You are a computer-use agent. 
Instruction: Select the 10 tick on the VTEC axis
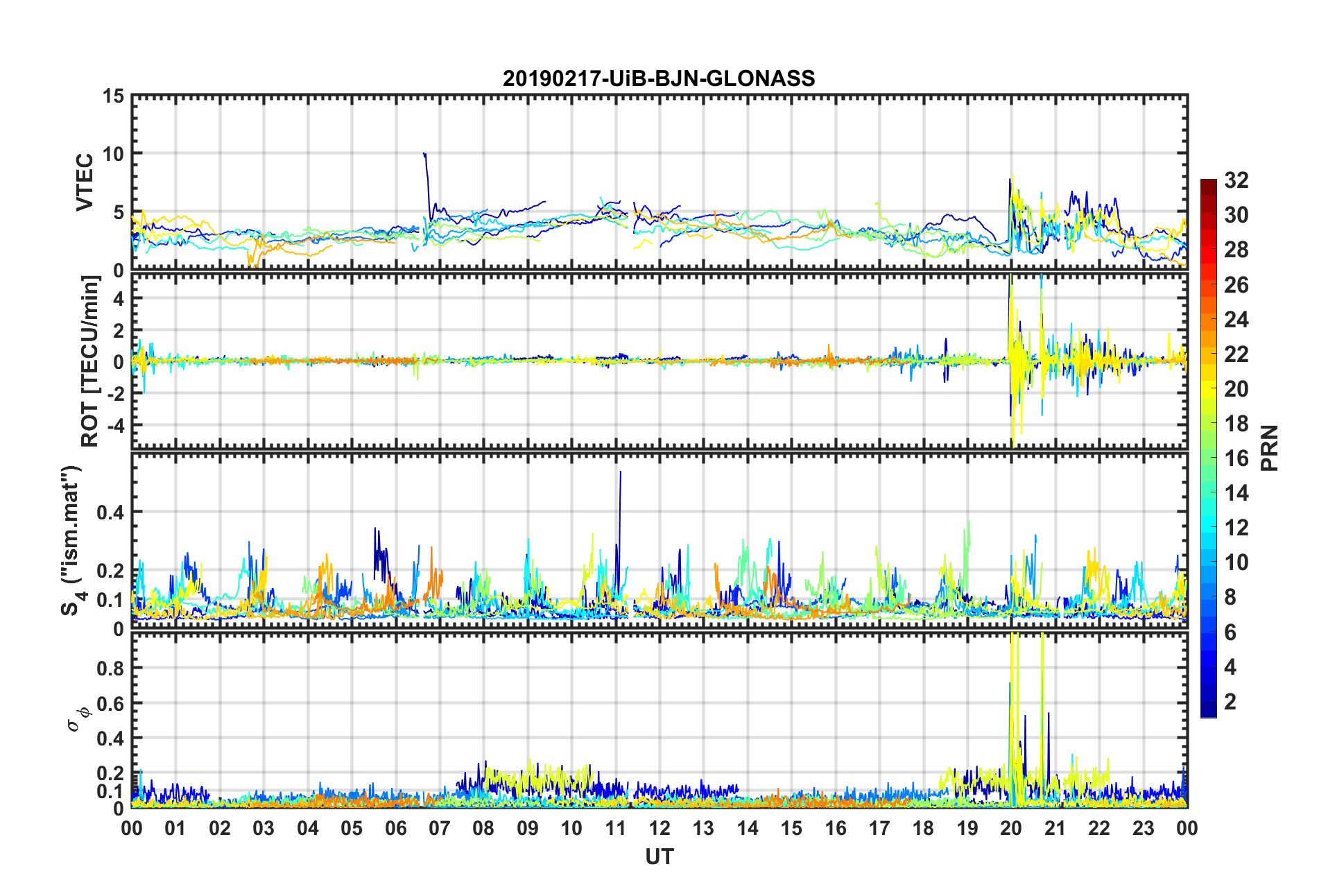tap(113, 154)
